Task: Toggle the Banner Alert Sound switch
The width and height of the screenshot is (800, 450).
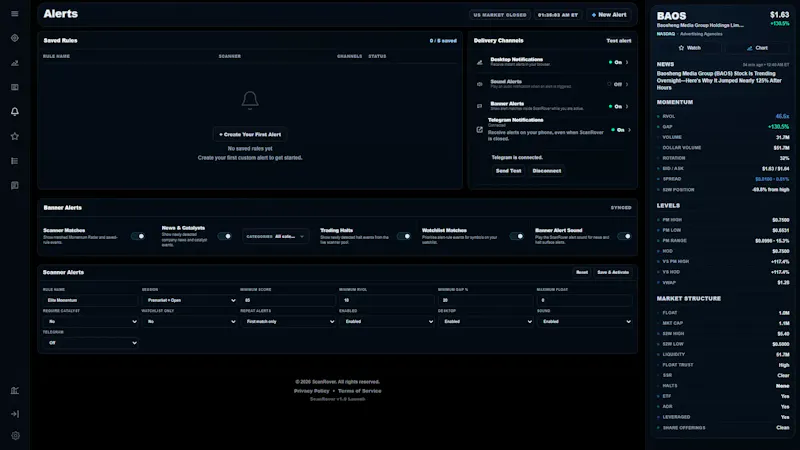Action: click(x=624, y=236)
